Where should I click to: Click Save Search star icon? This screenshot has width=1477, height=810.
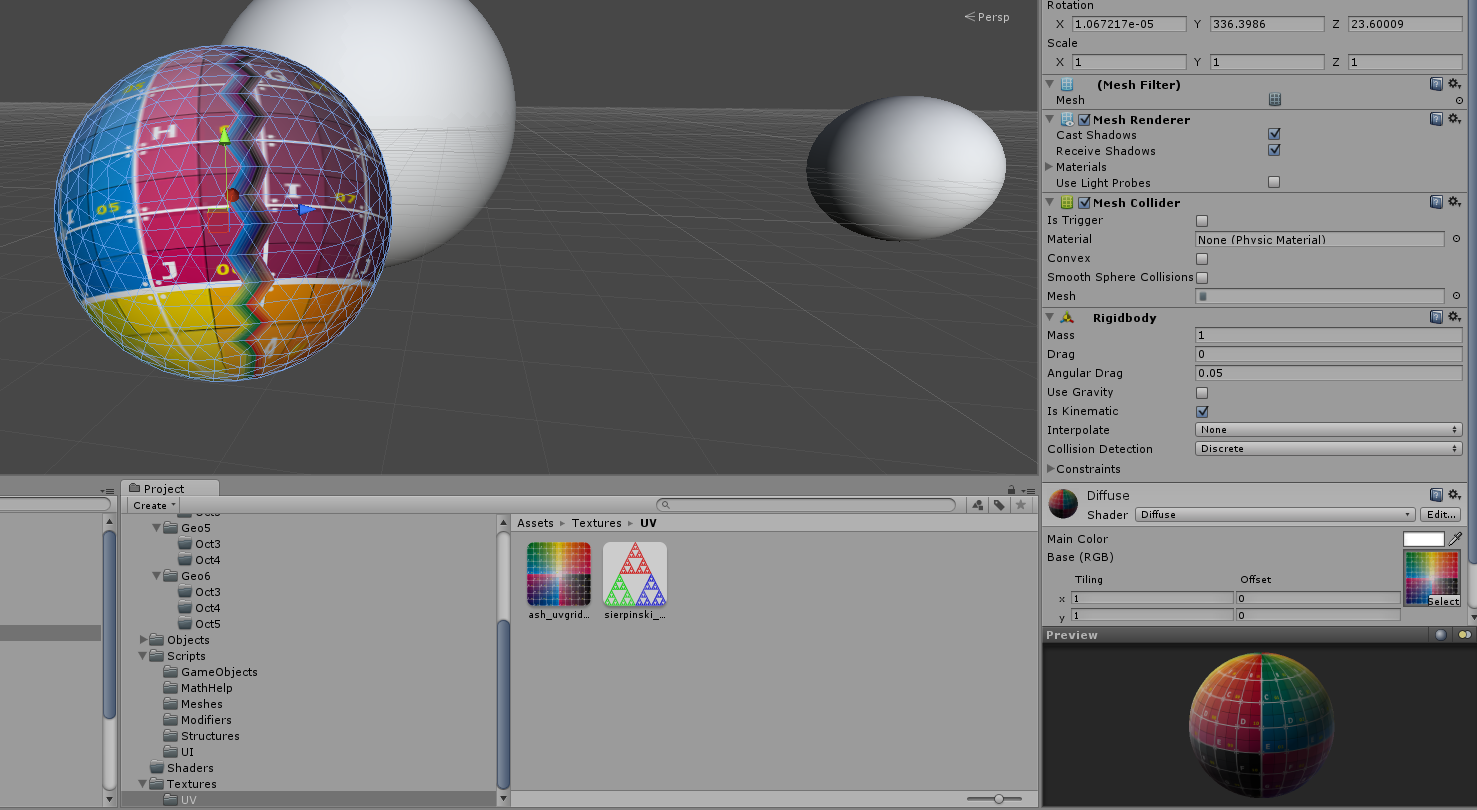1020,505
